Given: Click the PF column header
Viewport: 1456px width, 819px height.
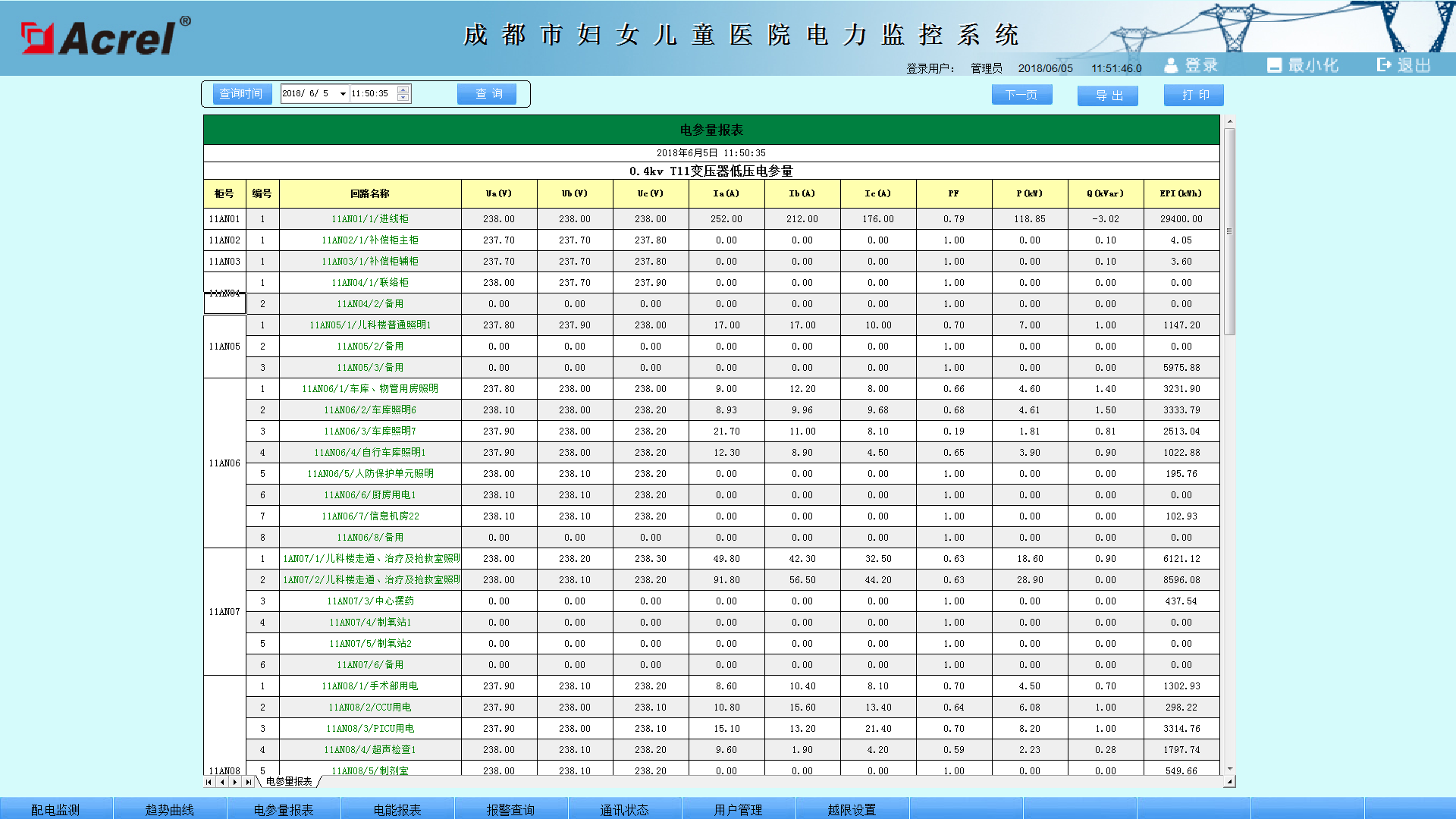Looking at the screenshot, I should [954, 193].
